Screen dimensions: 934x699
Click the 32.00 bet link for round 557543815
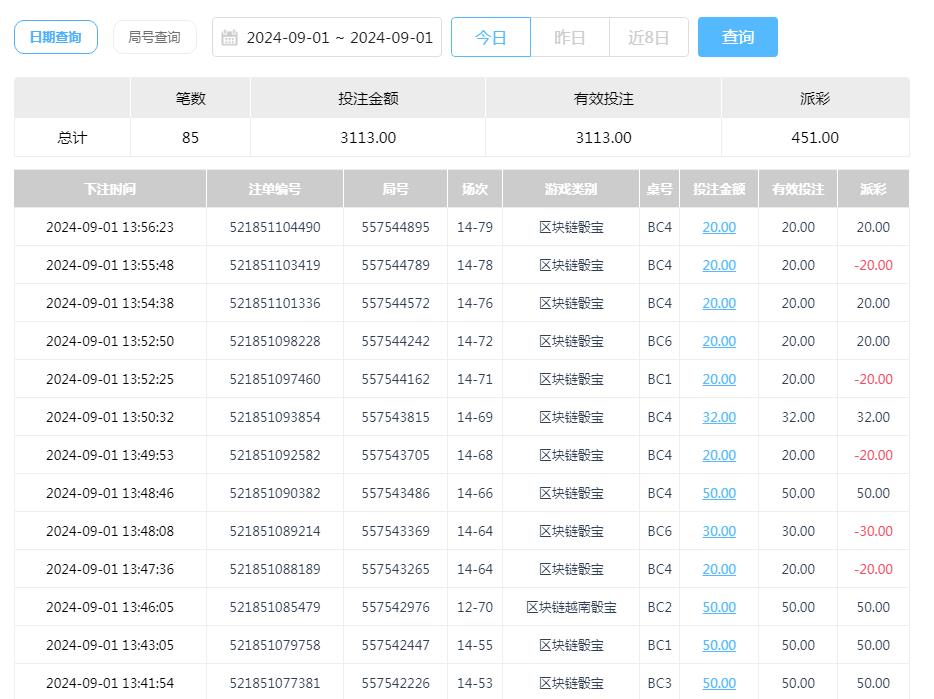(719, 417)
